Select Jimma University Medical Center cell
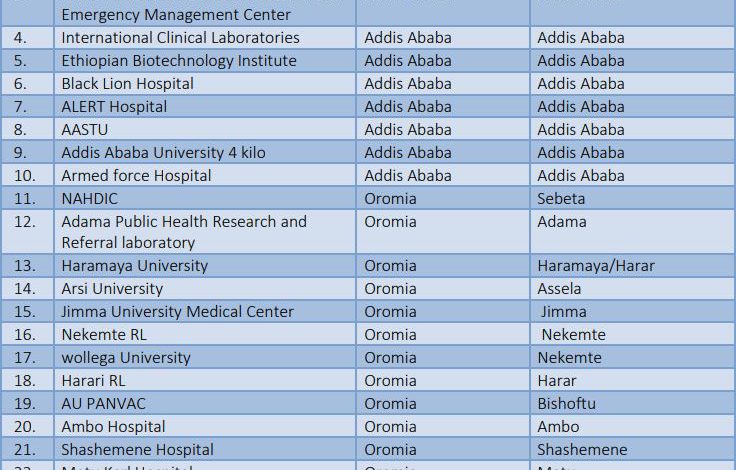Screen dimensions: 736x470 click(205, 312)
